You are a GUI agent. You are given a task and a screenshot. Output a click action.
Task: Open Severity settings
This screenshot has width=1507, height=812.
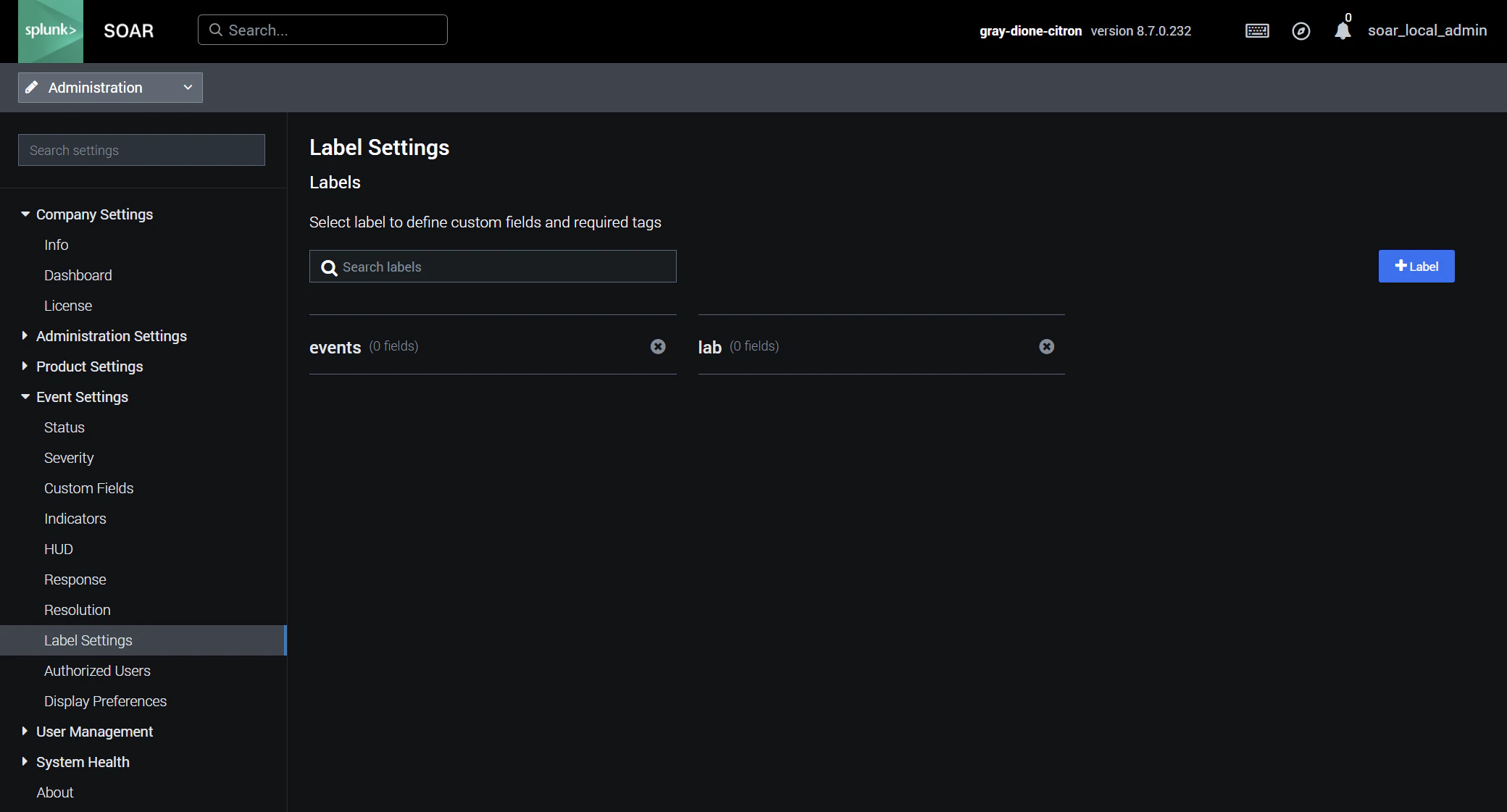[x=69, y=458]
